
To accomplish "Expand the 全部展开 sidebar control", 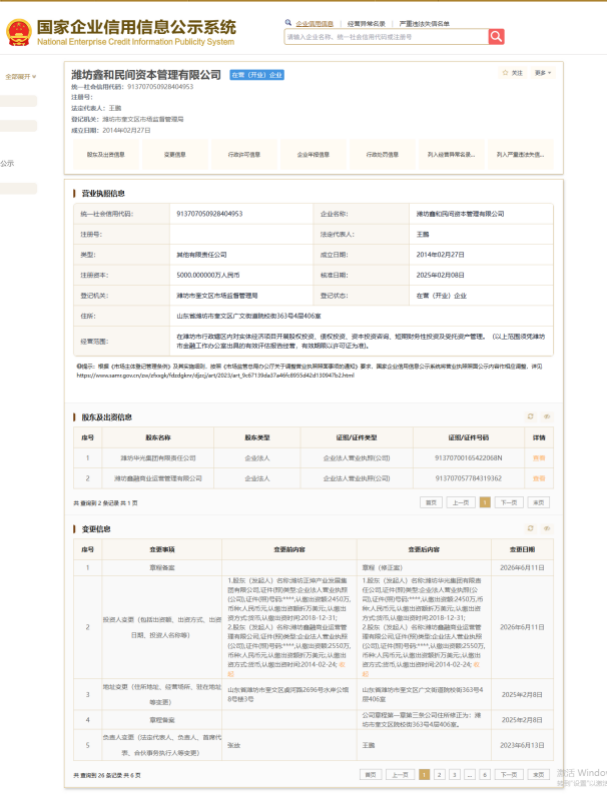I will click(20, 77).
